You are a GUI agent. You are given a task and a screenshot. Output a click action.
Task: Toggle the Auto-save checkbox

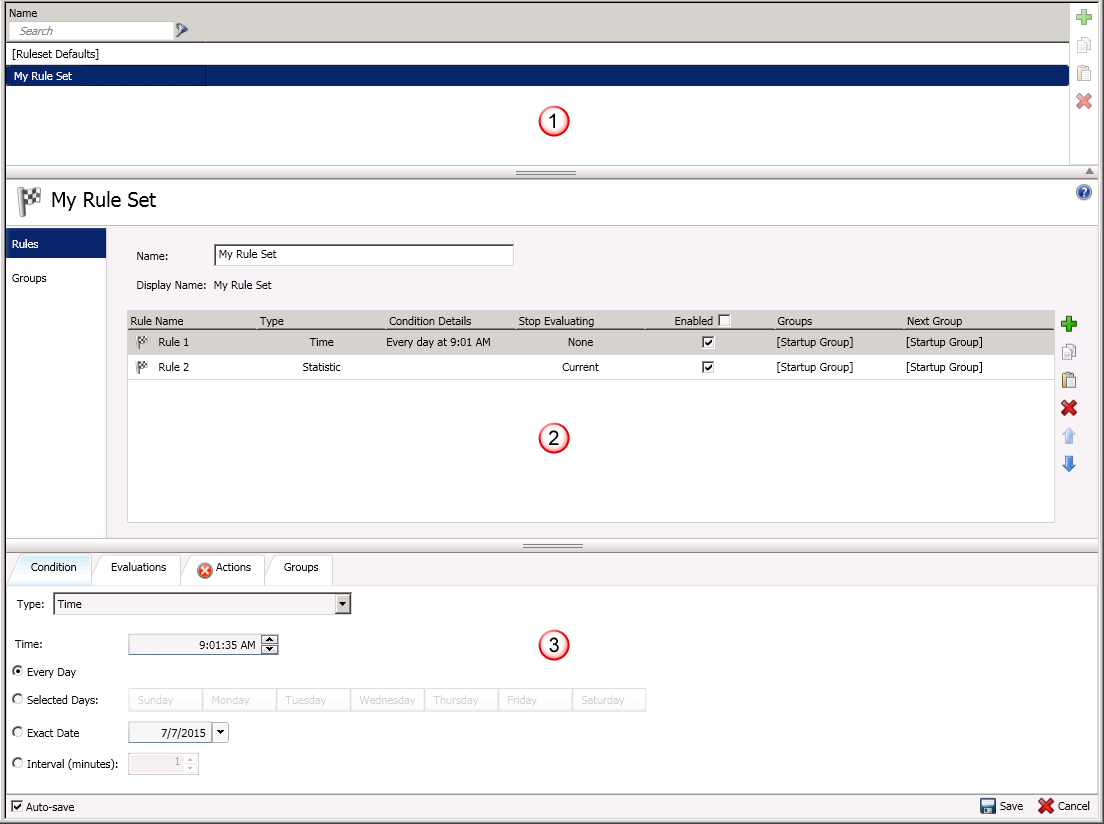17,806
